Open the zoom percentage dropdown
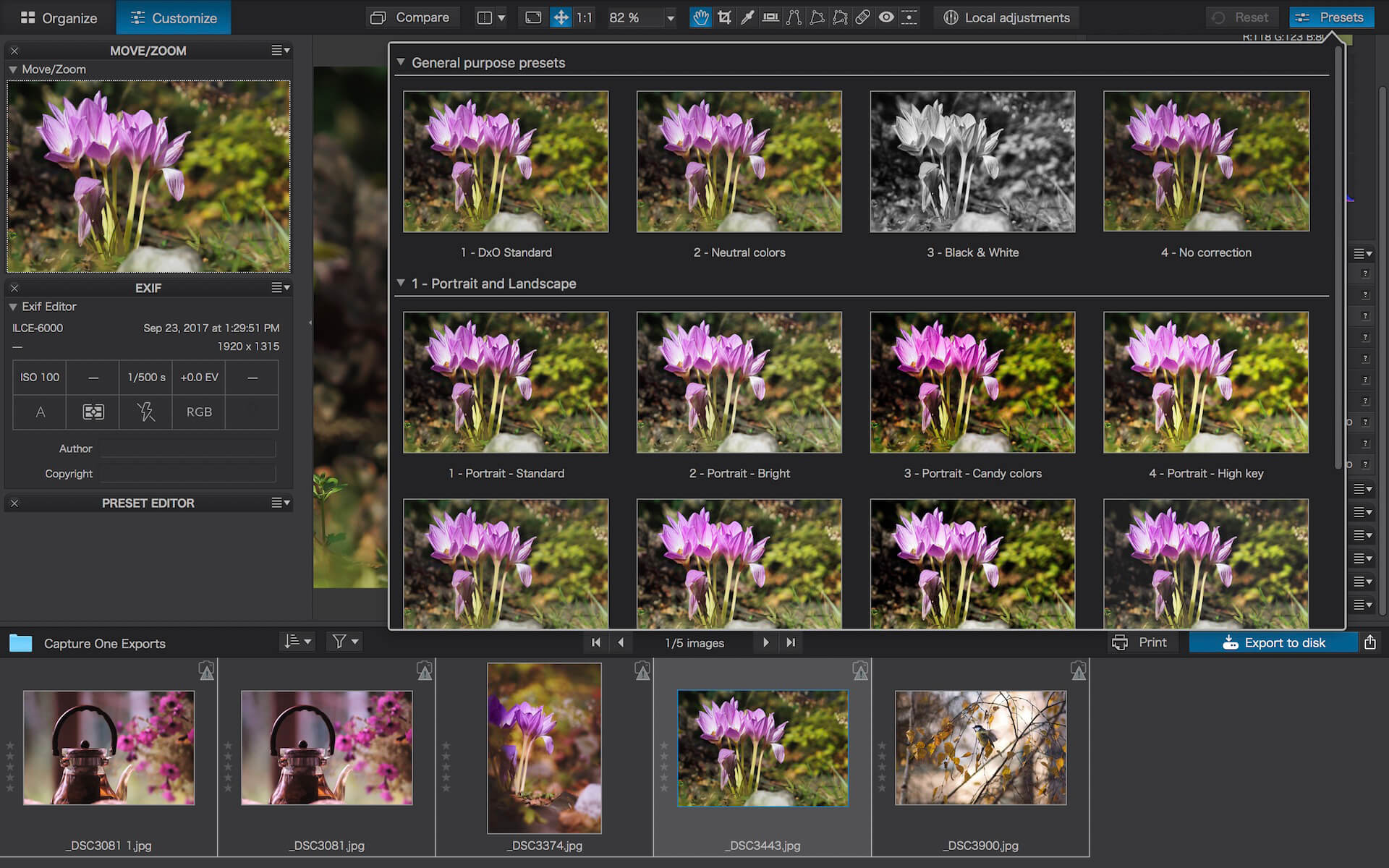Viewport: 1389px width, 868px height. pos(669,17)
